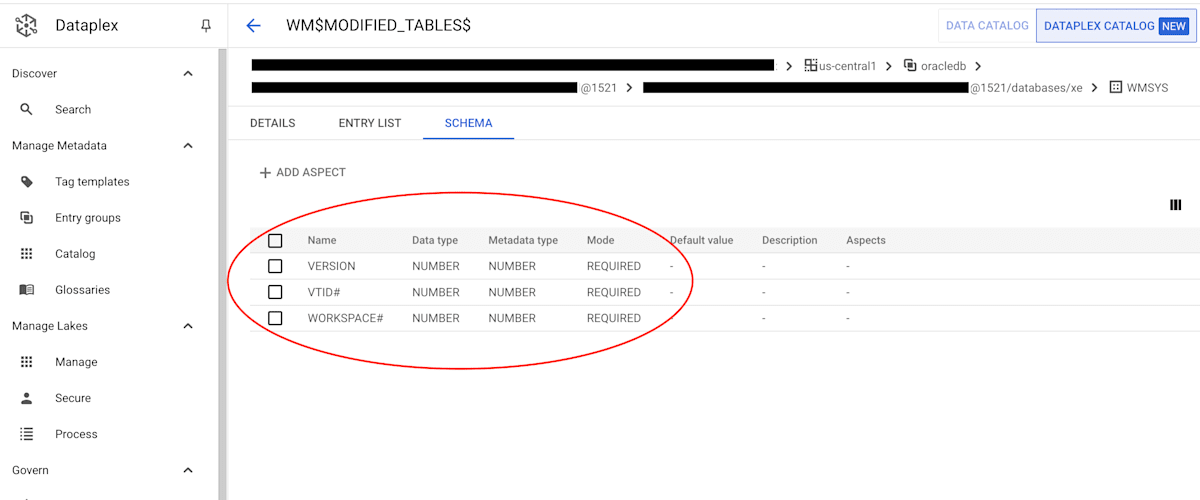Collapse the Govern section
Screen dimensions: 1200x500
tap(188, 470)
